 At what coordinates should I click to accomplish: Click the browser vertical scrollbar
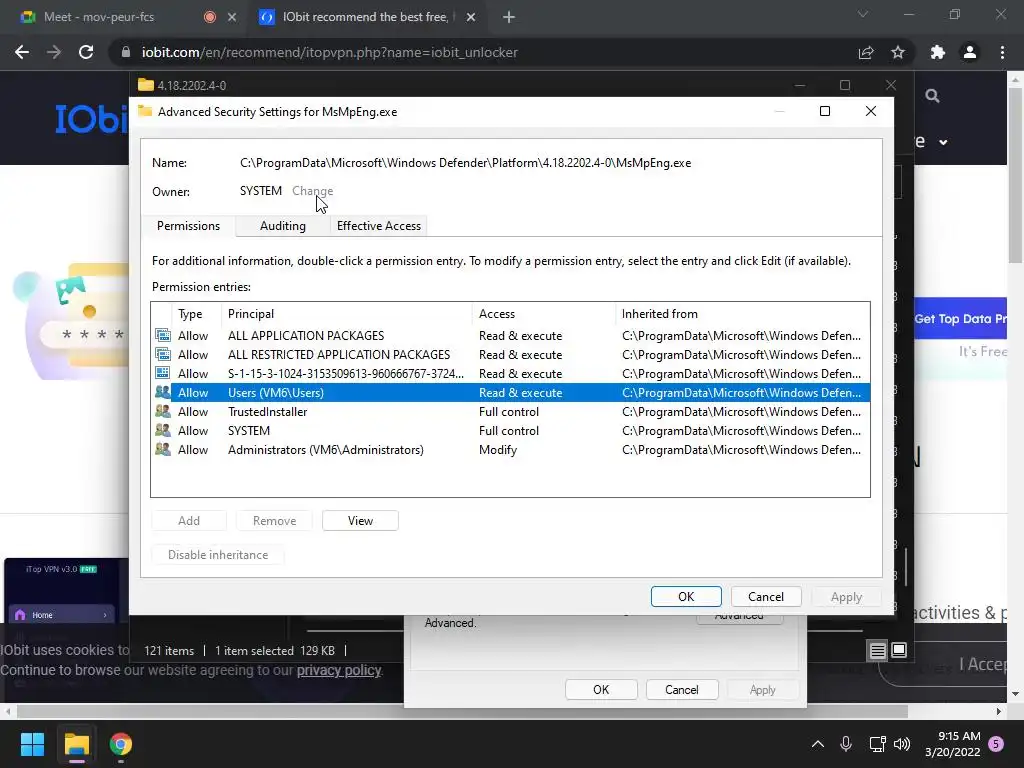pyautogui.click(x=1016, y=176)
